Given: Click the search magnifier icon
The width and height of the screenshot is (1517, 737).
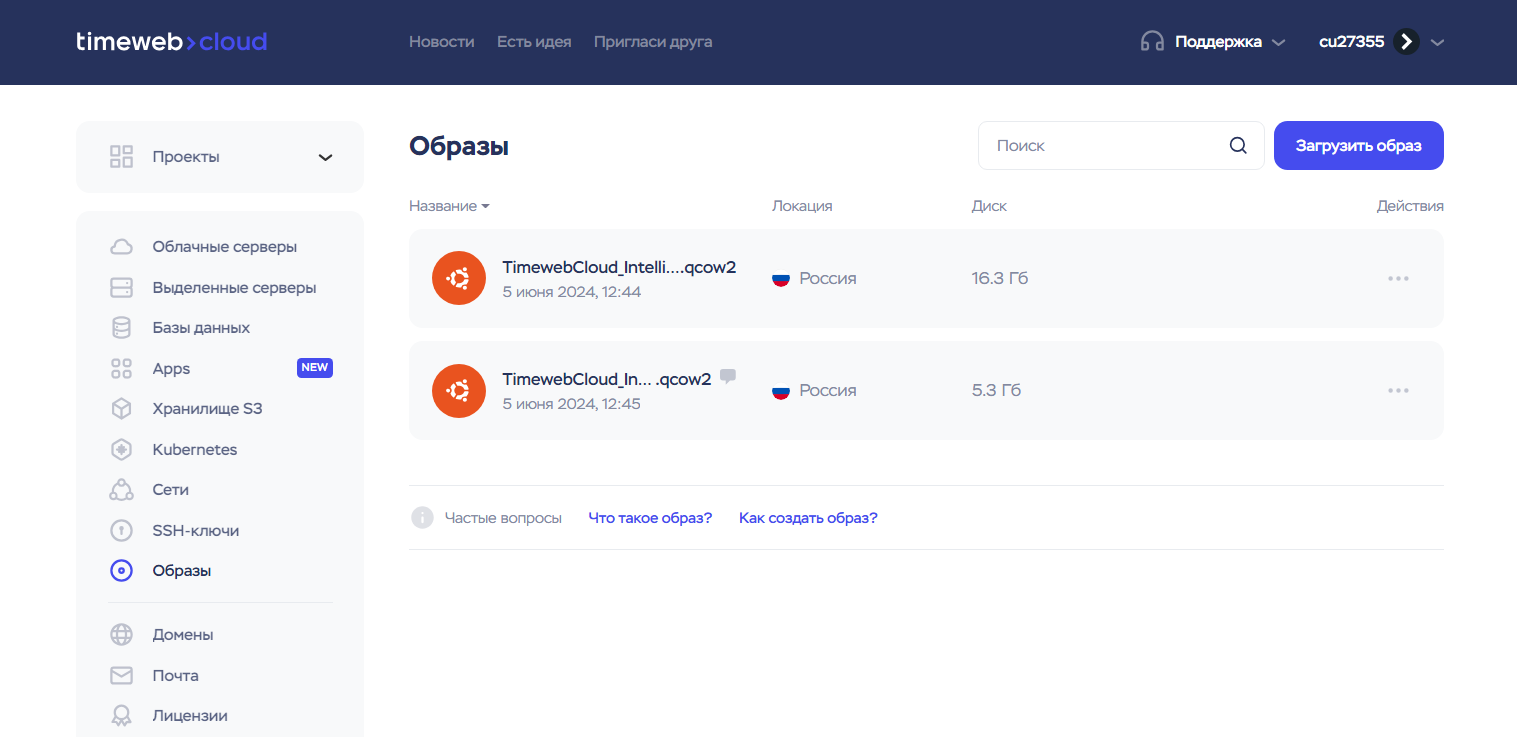Looking at the screenshot, I should click(x=1238, y=146).
